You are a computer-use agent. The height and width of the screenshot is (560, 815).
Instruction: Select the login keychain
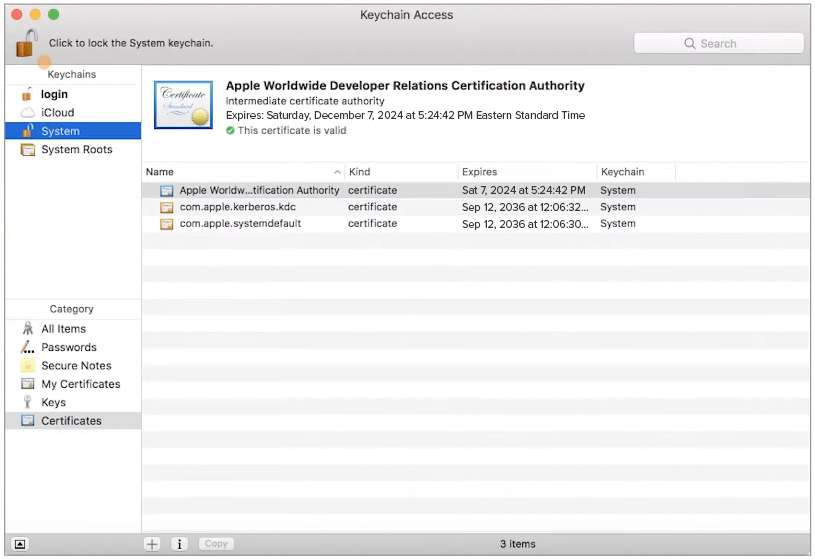tap(73, 94)
